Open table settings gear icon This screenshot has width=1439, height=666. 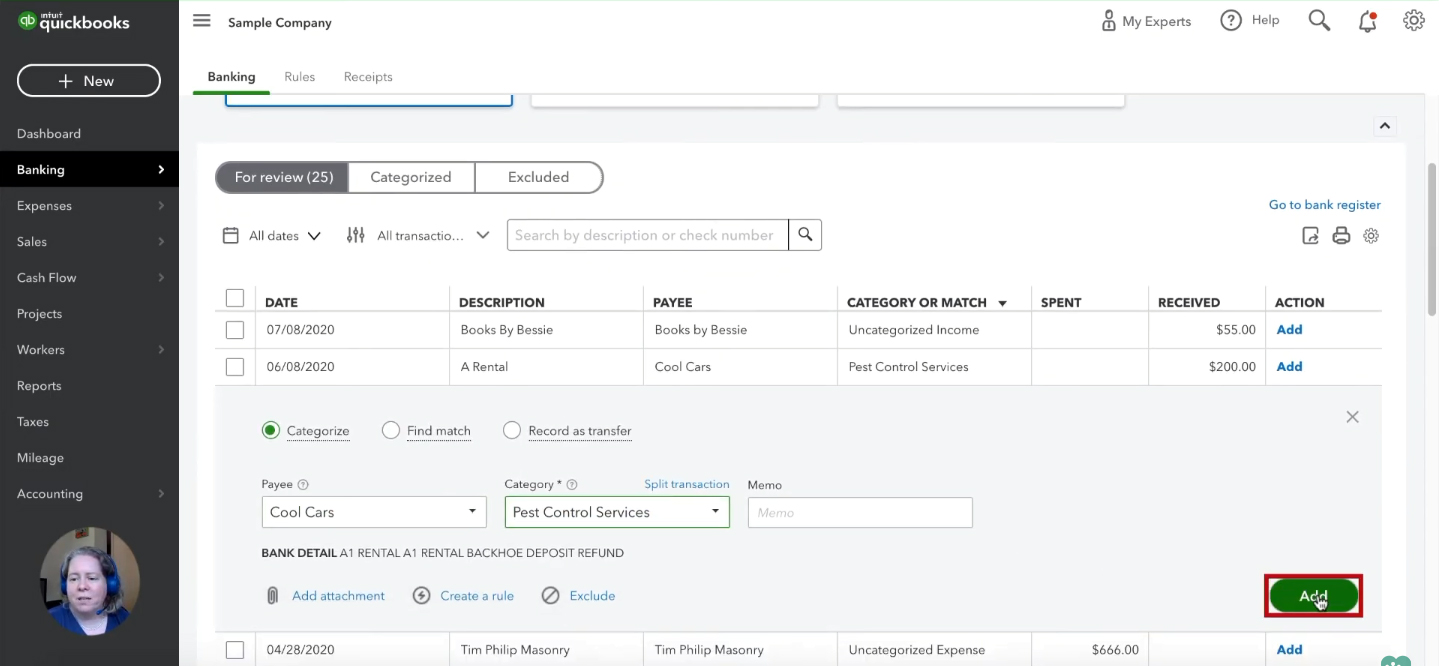tap(1371, 236)
